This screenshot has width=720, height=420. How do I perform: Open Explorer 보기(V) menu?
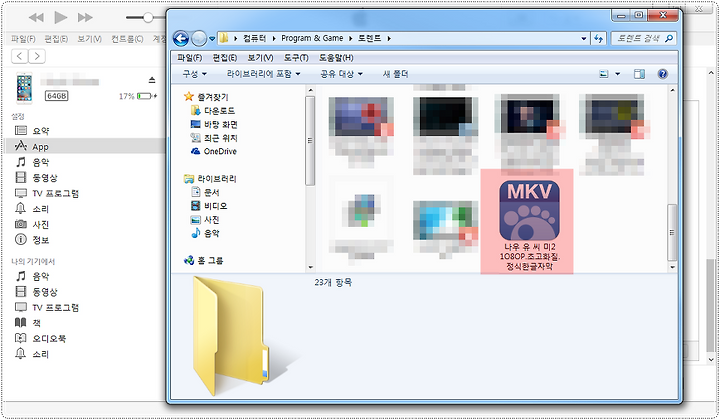260,58
